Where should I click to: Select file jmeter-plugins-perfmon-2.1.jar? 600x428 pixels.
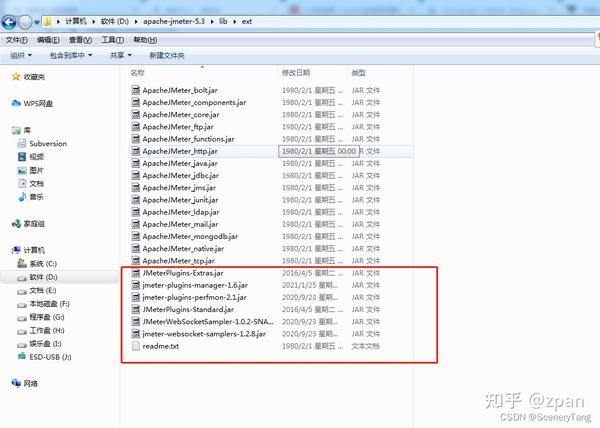194,297
